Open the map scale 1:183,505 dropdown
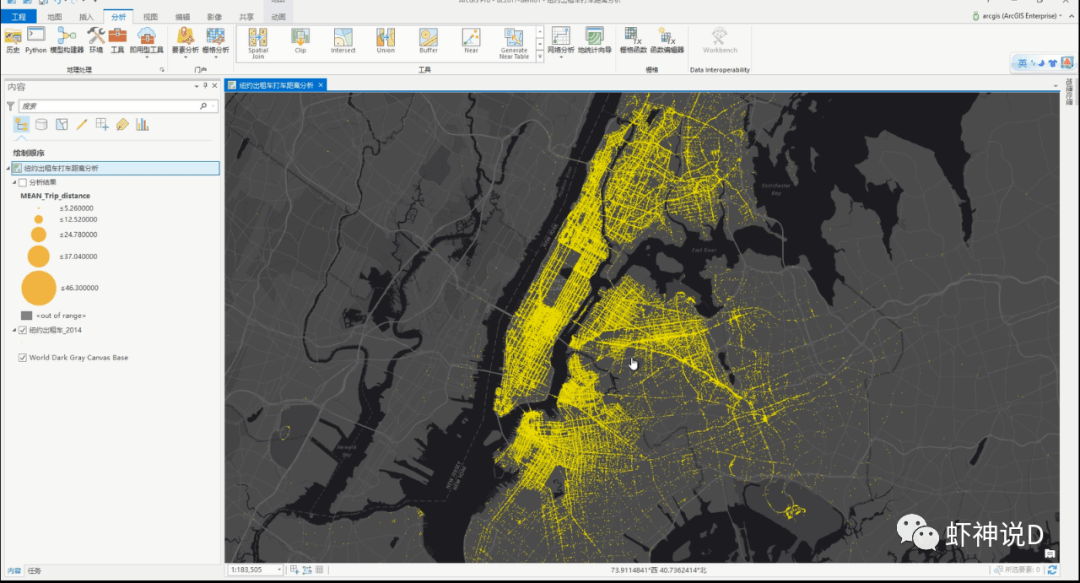1080x583 pixels. tap(279, 570)
